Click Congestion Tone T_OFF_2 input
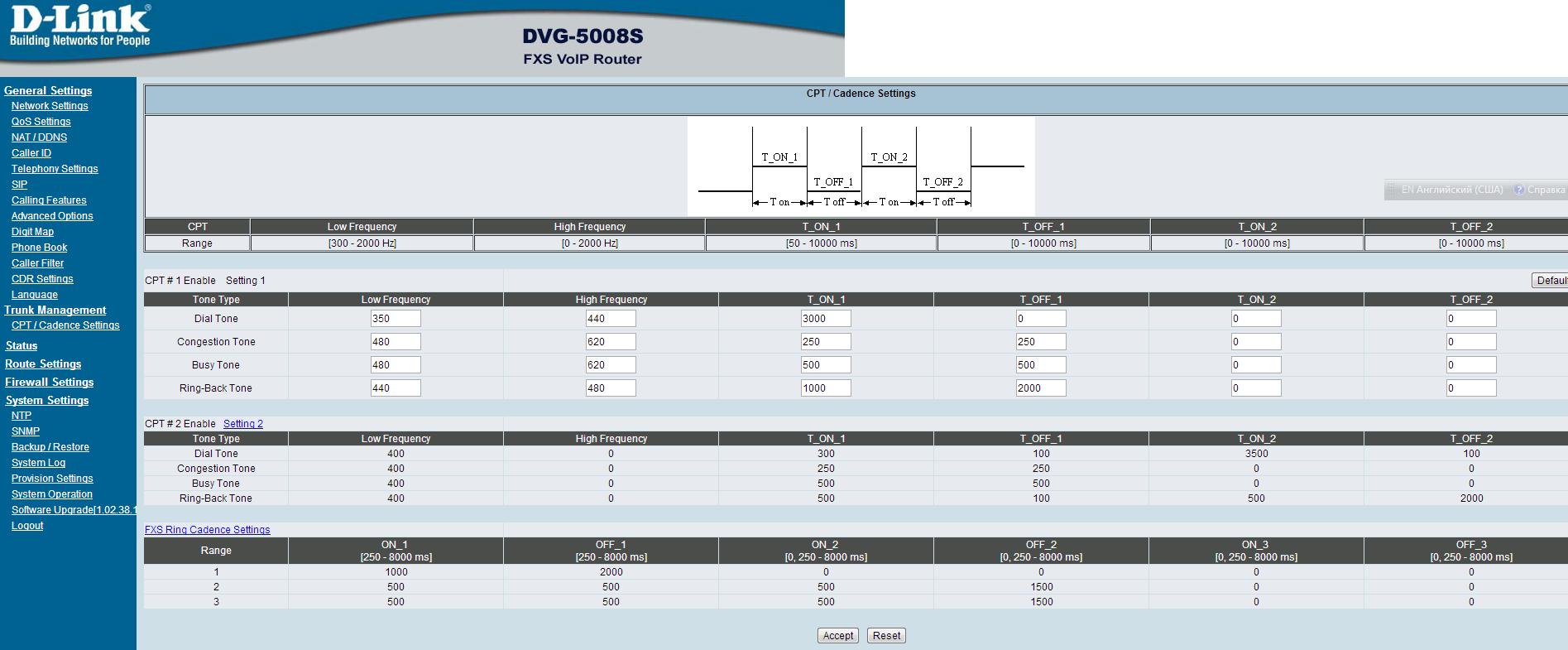This screenshot has width=1568, height=650. pyautogui.click(x=1471, y=342)
